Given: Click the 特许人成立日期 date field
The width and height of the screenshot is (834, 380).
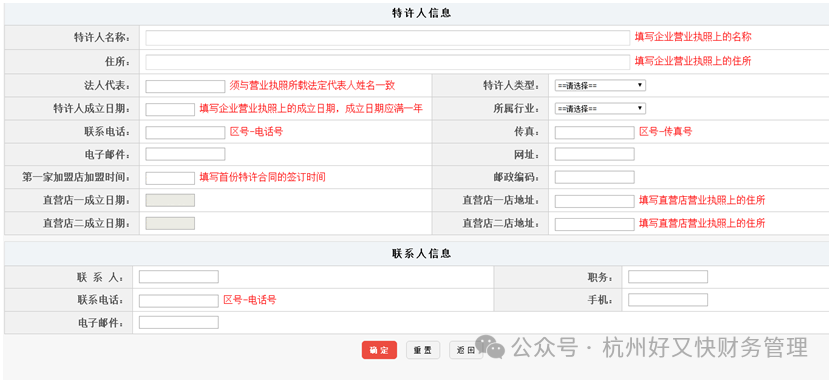Looking at the screenshot, I should [170, 110].
